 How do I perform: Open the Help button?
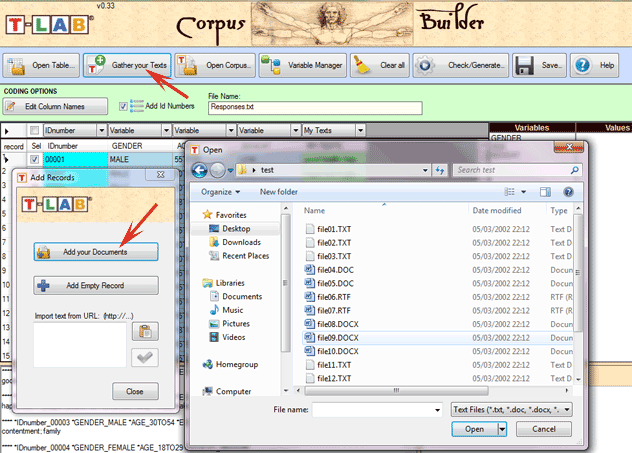[595, 66]
